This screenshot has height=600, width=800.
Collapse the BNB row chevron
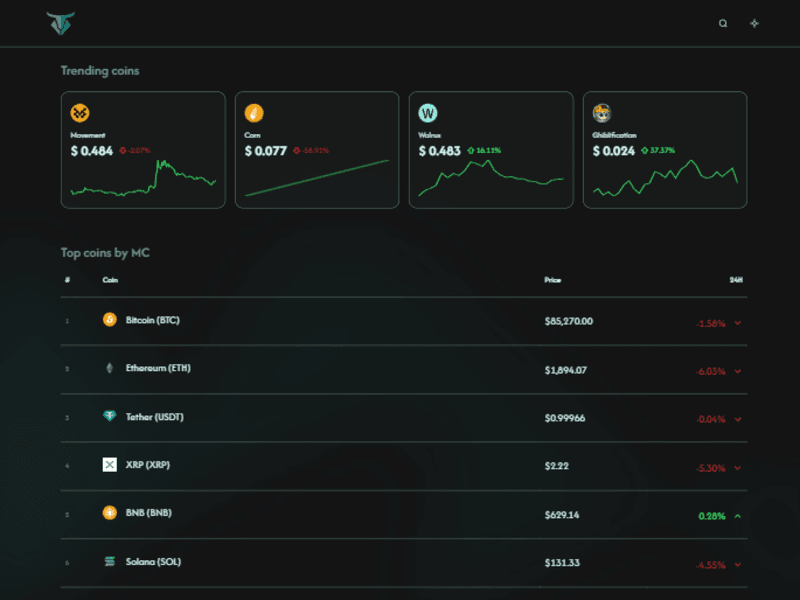738,516
